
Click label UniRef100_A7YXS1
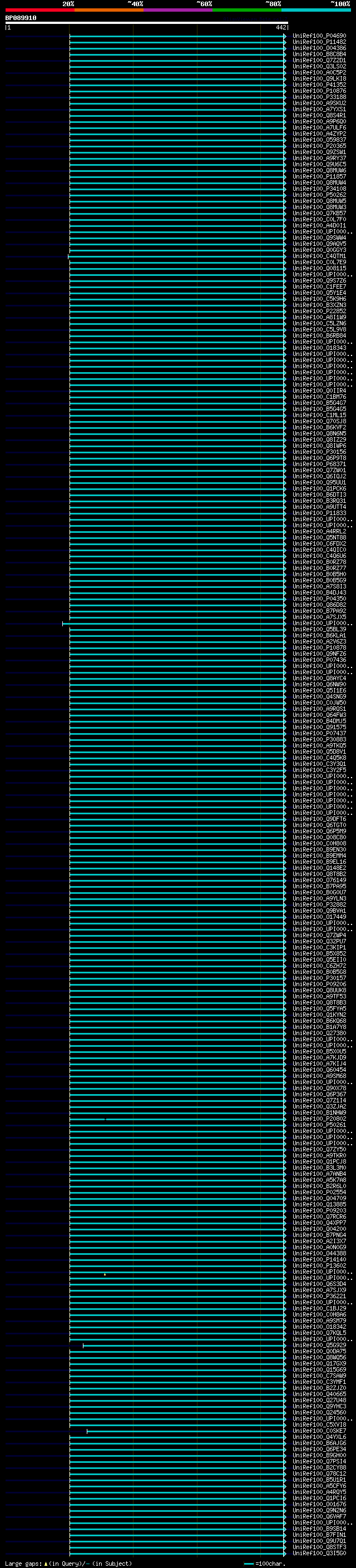319,109
